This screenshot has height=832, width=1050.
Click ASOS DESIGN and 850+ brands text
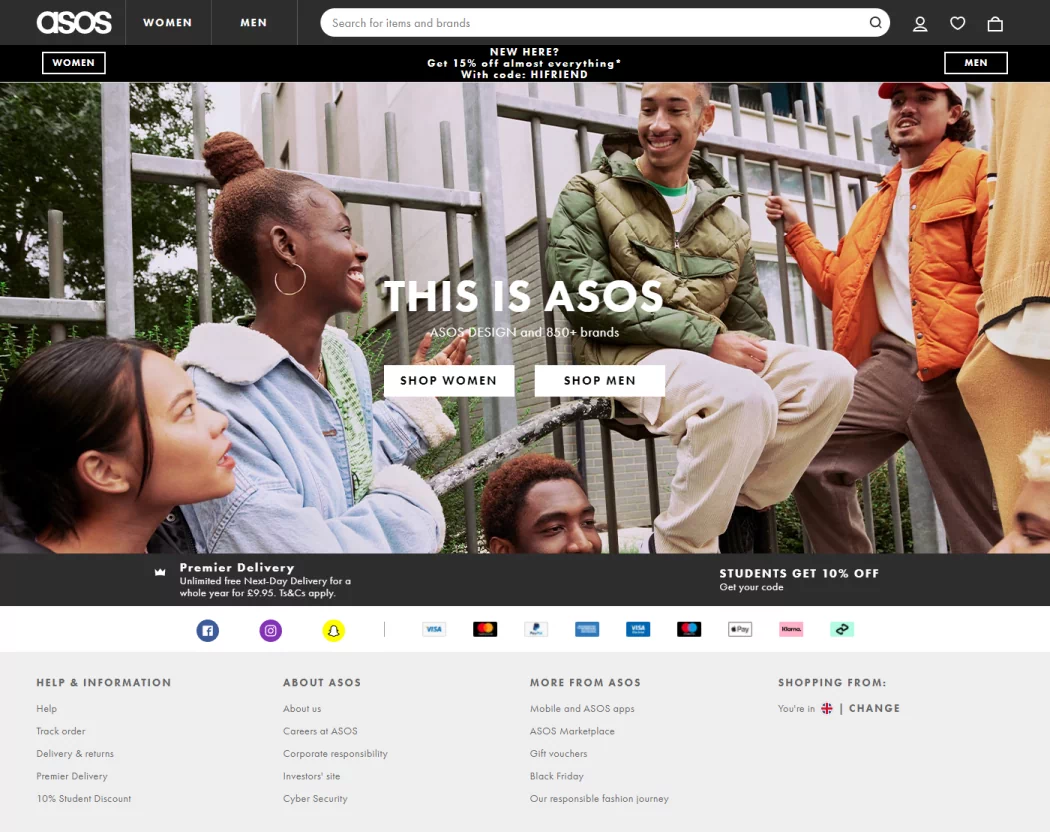click(x=524, y=332)
